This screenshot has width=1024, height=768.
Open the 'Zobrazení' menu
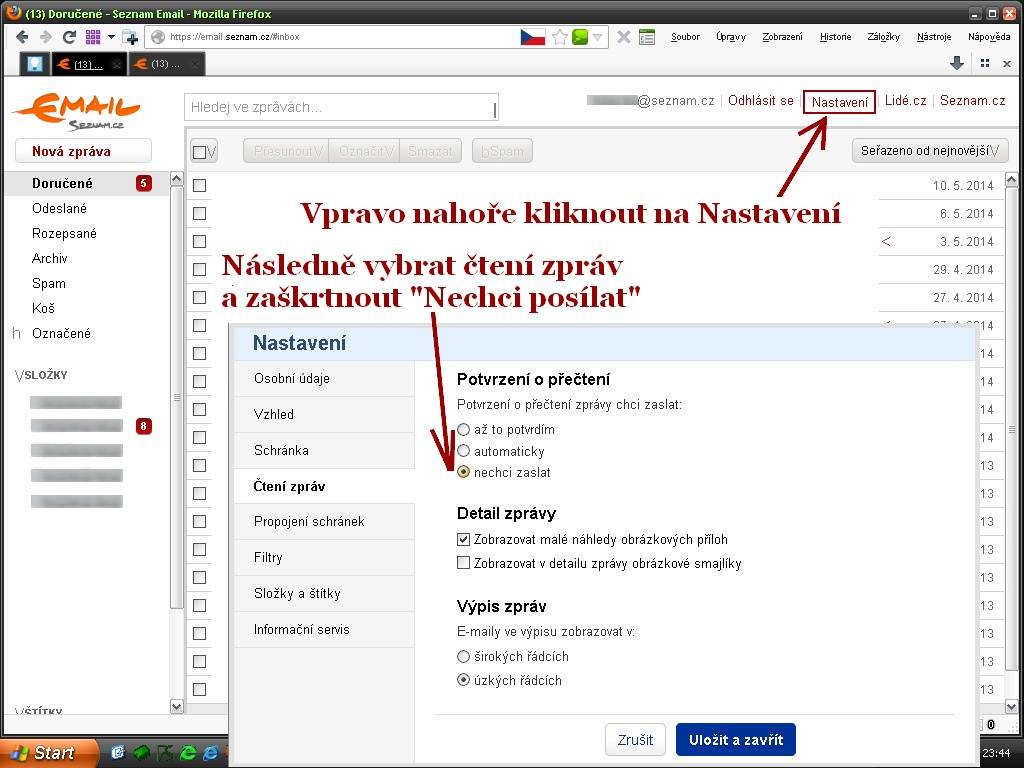pos(782,37)
